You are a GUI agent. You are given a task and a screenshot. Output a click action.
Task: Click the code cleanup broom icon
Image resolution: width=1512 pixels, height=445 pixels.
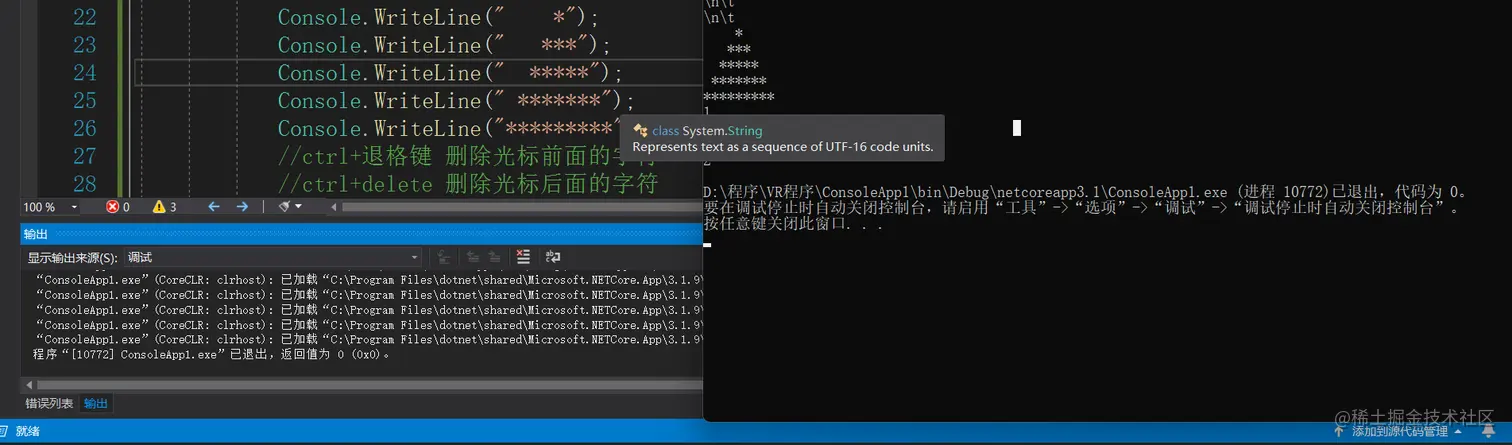(x=284, y=207)
